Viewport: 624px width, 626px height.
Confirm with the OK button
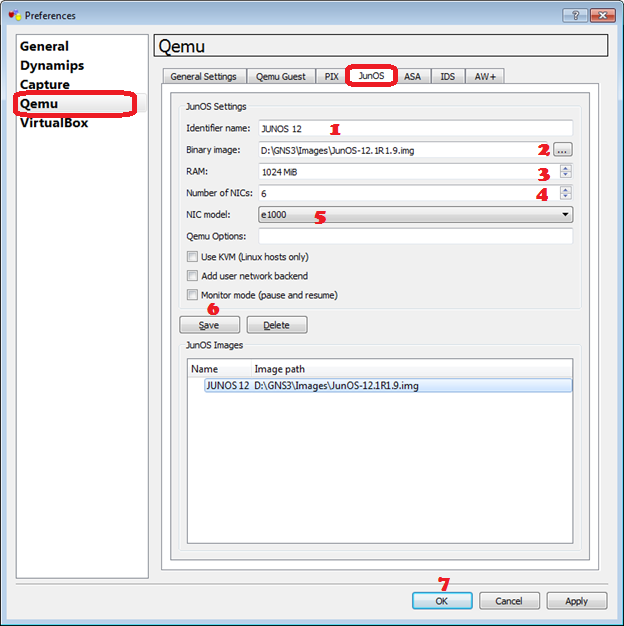442,601
